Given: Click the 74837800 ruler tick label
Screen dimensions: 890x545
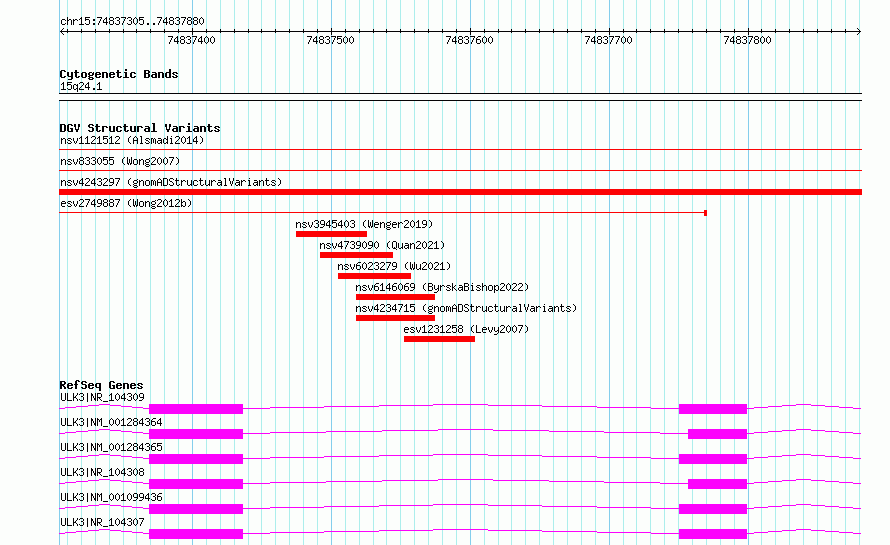Looking at the screenshot, I should tap(748, 40).
